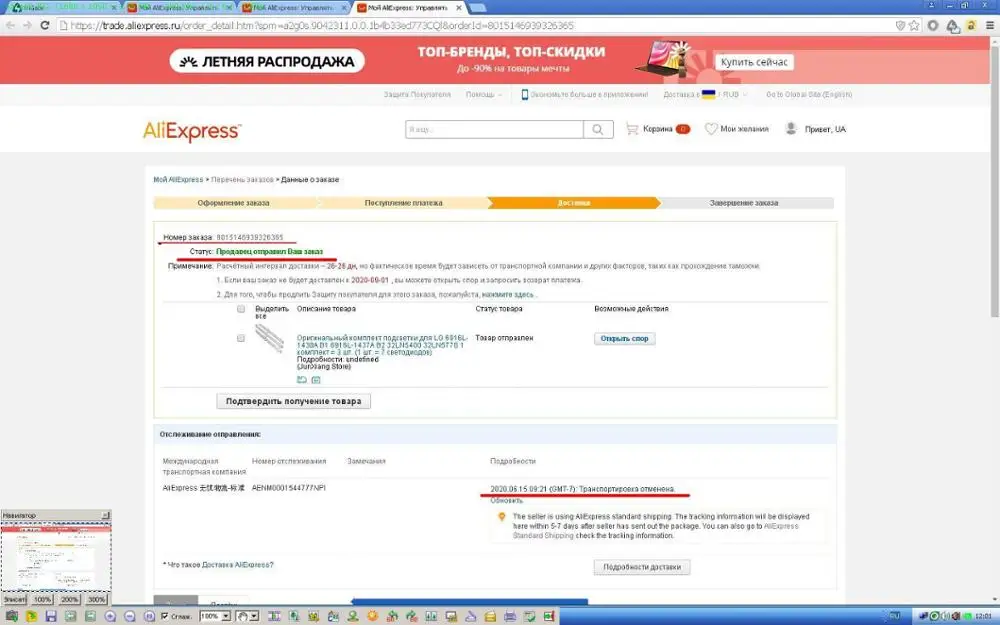Click the нажмите здесь link
Viewport: 1000px width, 625px height.
pos(508,295)
